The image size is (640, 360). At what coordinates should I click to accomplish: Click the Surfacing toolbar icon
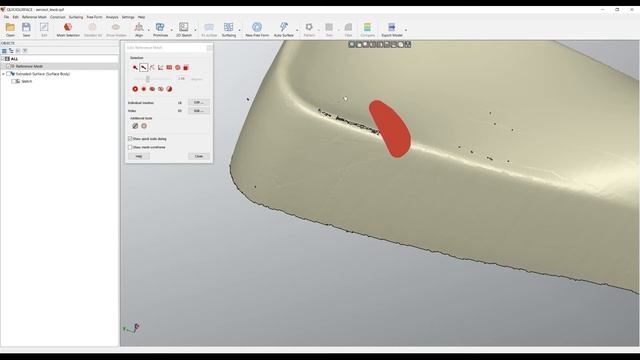[x=229, y=27]
